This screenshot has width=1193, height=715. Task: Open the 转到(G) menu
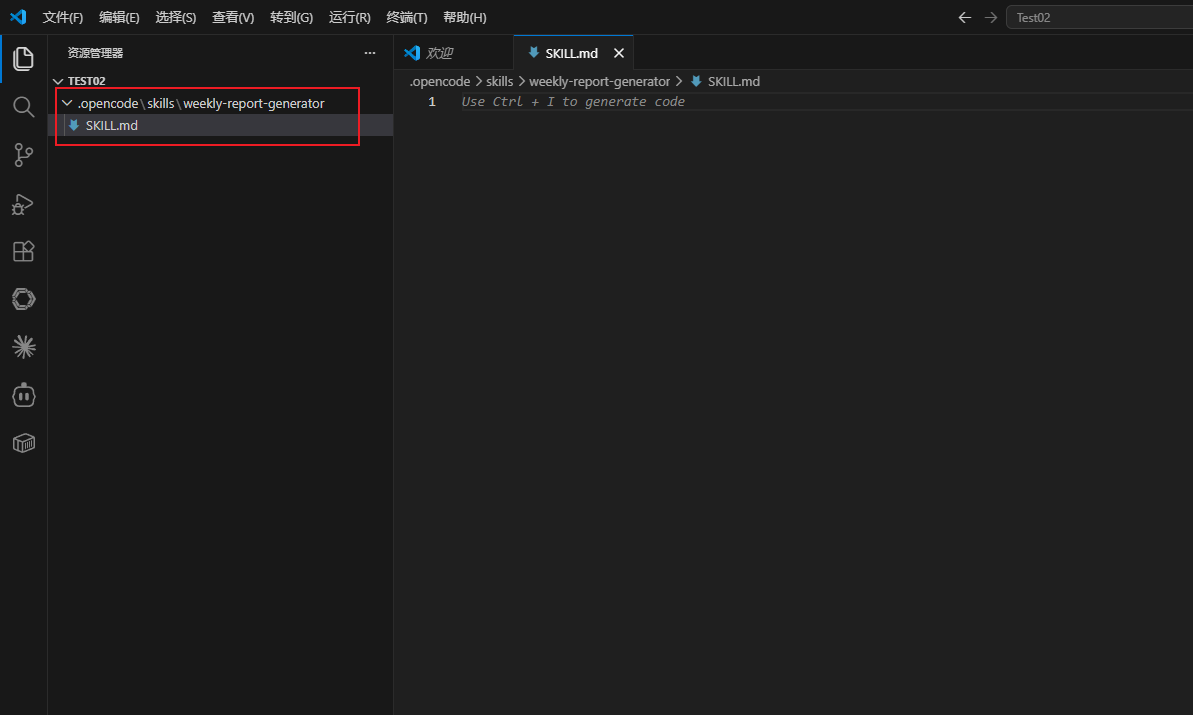coord(291,17)
